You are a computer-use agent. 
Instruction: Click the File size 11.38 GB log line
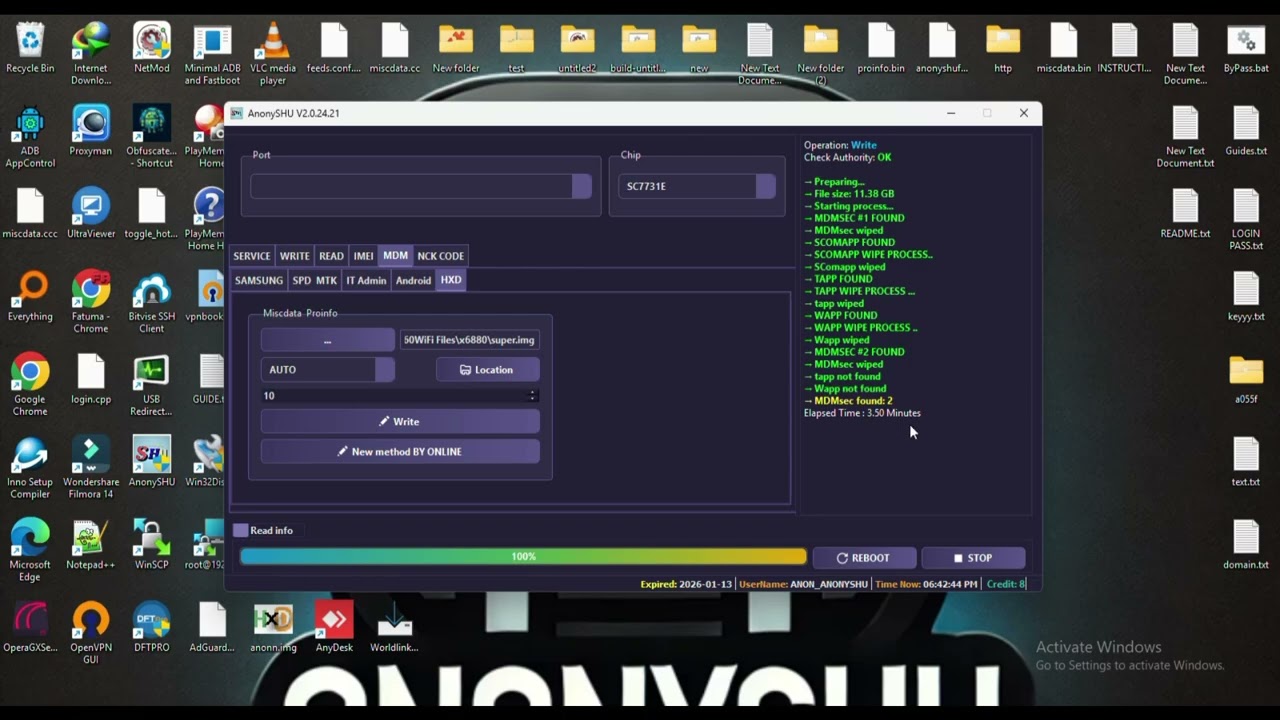coord(850,194)
